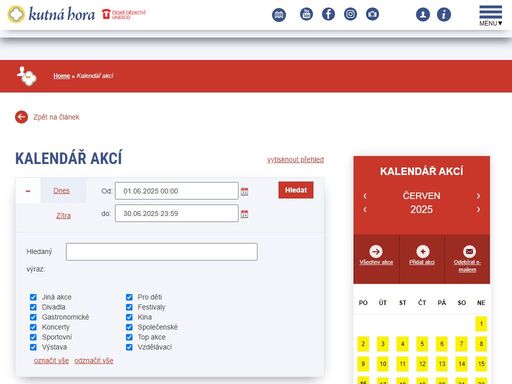This screenshot has width=512, height=384.
Task: Click the Zpět na článek arrow icon
Action: click(x=21, y=117)
